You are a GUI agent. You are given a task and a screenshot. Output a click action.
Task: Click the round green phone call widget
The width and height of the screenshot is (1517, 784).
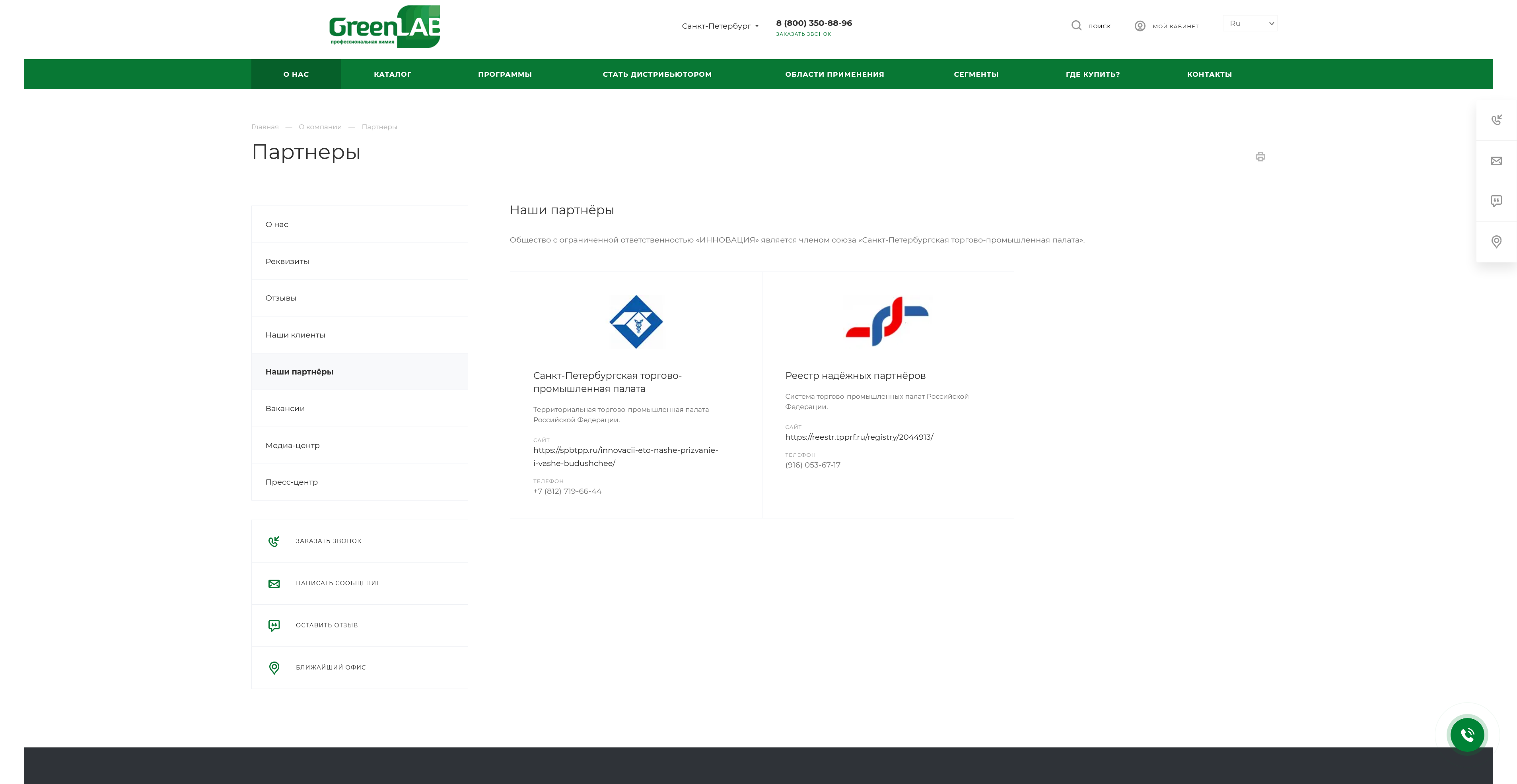click(x=1467, y=734)
